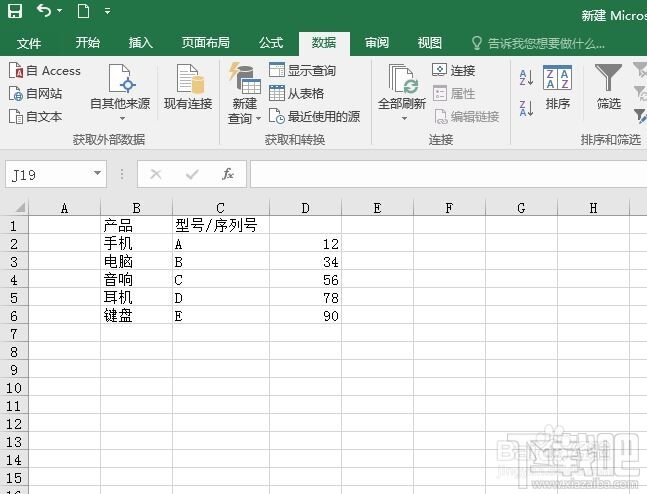Screen dimensions: 647x494
Task: Click the Save icon in quick access toolbar
Action: tap(14, 11)
